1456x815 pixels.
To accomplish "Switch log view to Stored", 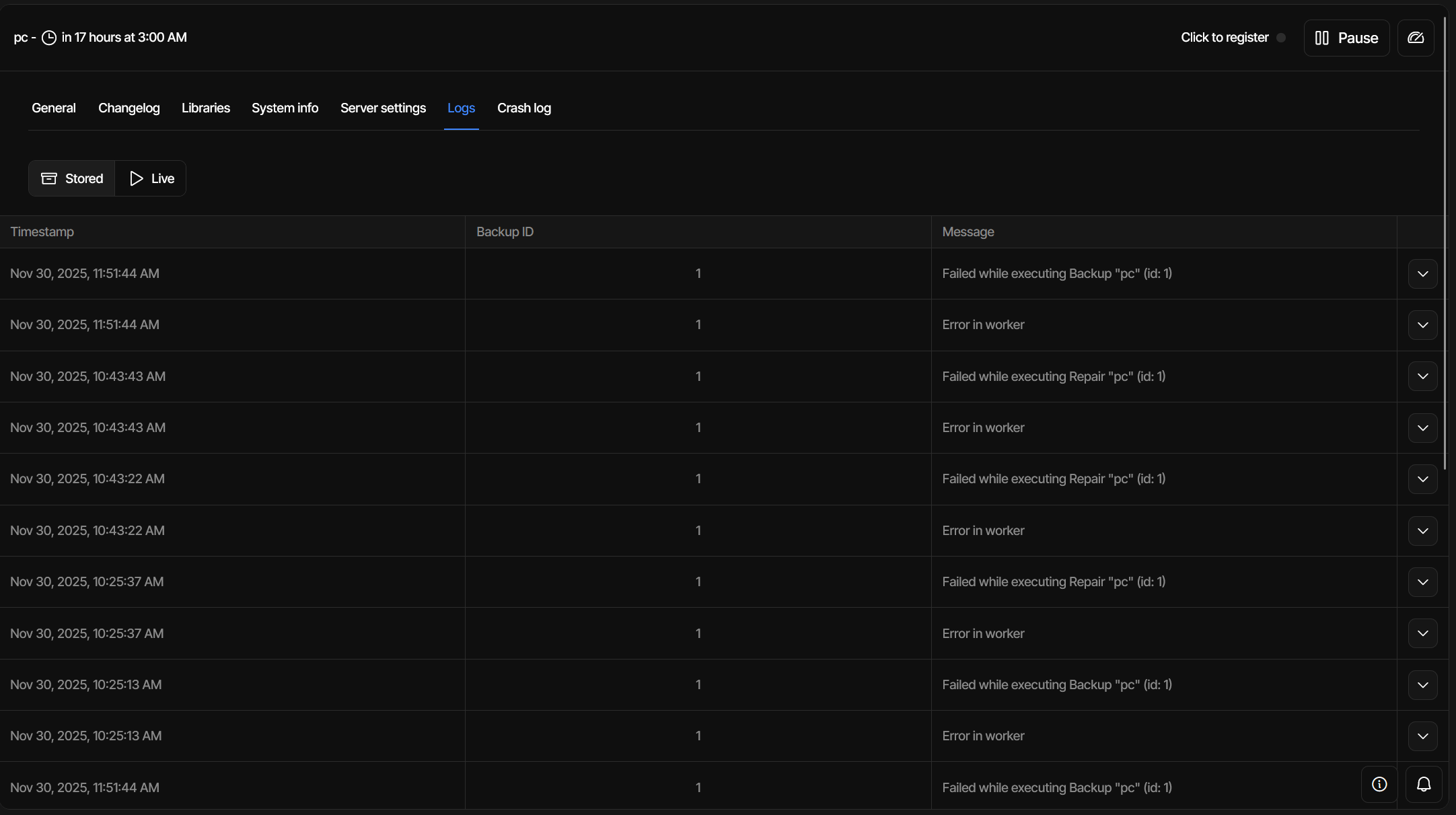I will pos(72,178).
